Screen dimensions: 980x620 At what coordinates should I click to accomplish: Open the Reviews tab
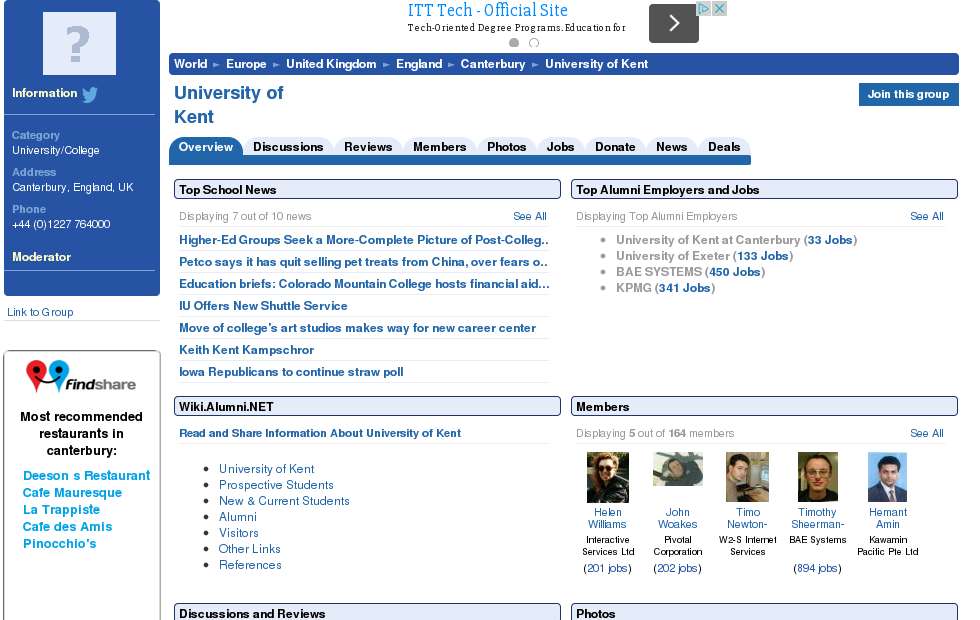point(368,147)
